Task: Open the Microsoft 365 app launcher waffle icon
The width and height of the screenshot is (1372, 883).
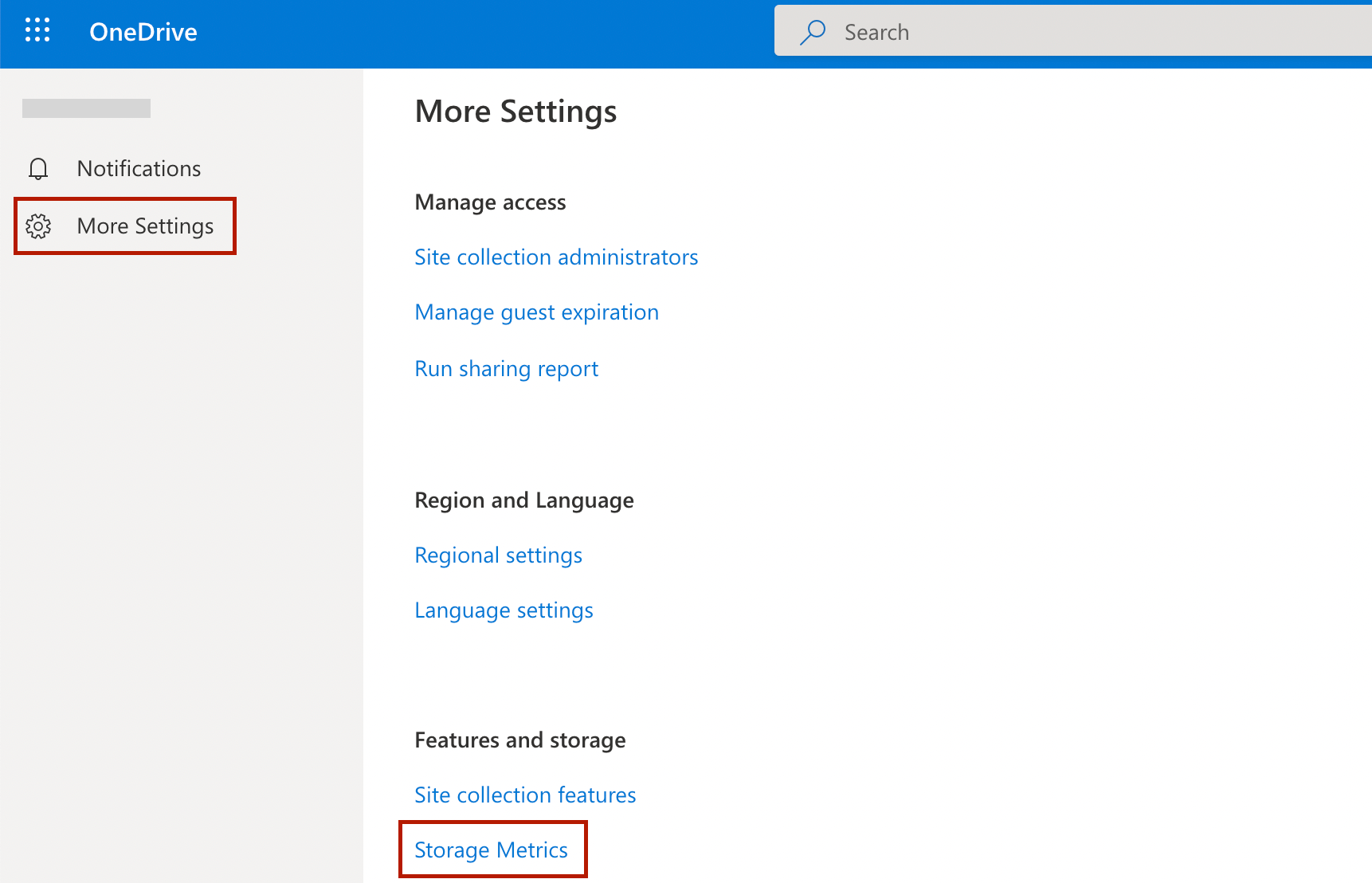Action: (37, 30)
